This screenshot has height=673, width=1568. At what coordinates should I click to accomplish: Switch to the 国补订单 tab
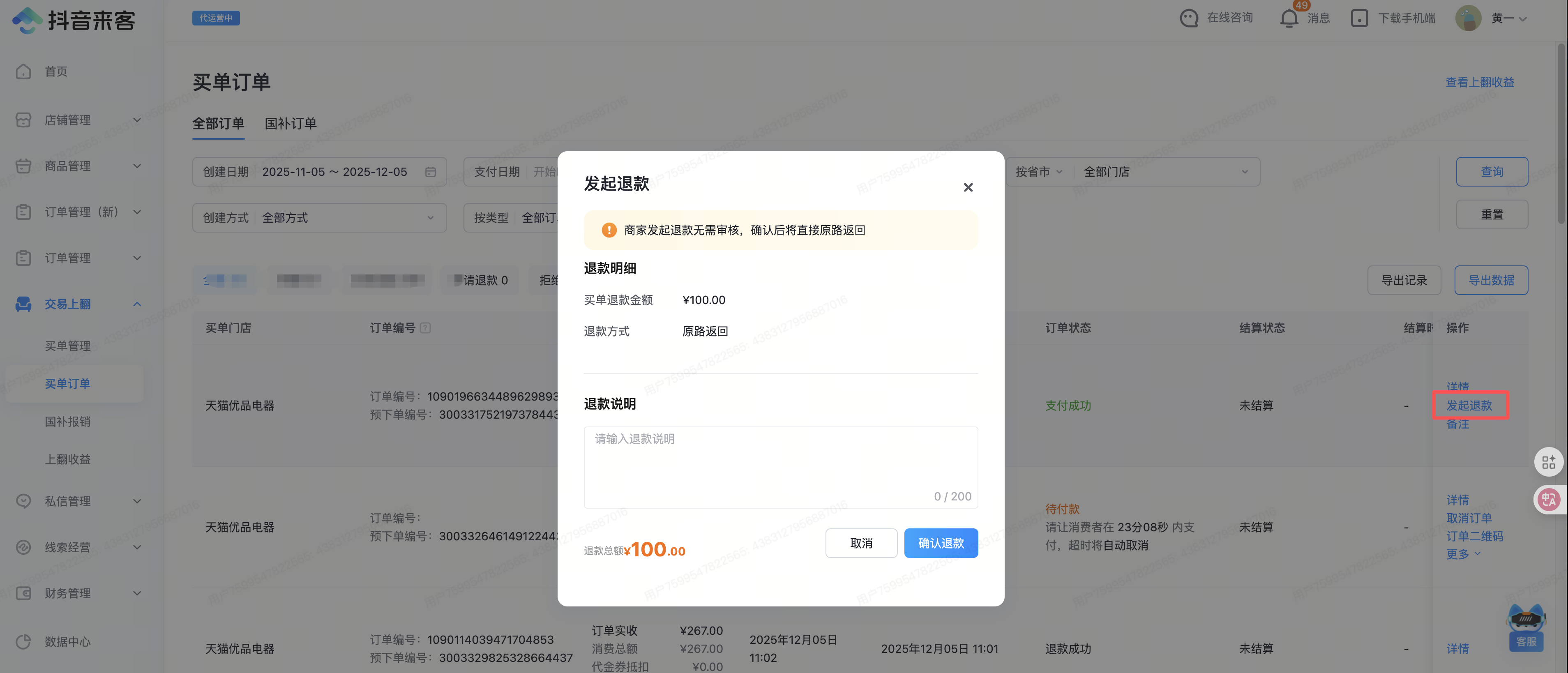coord(291,124)
